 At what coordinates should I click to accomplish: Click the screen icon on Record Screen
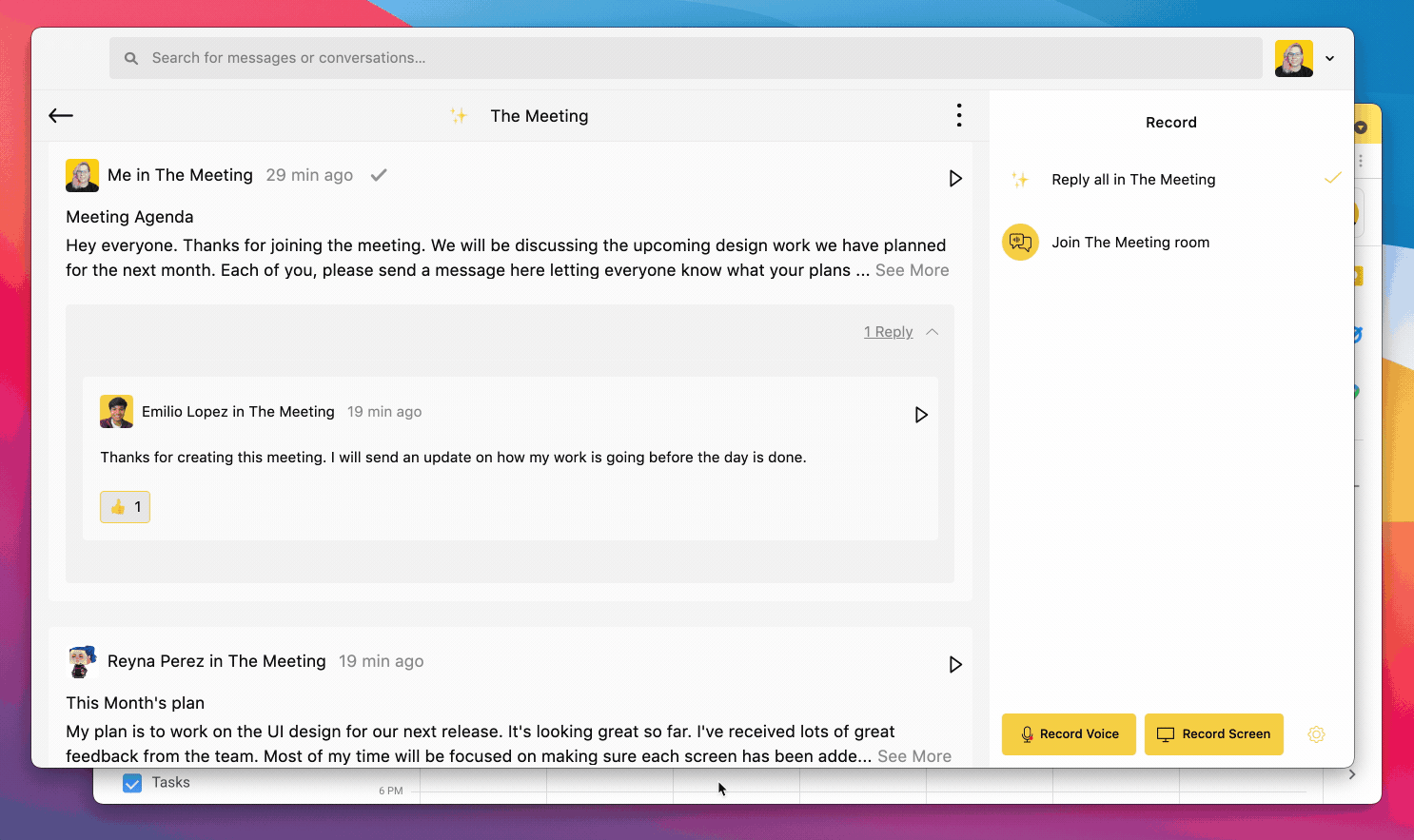(1166, 733)
